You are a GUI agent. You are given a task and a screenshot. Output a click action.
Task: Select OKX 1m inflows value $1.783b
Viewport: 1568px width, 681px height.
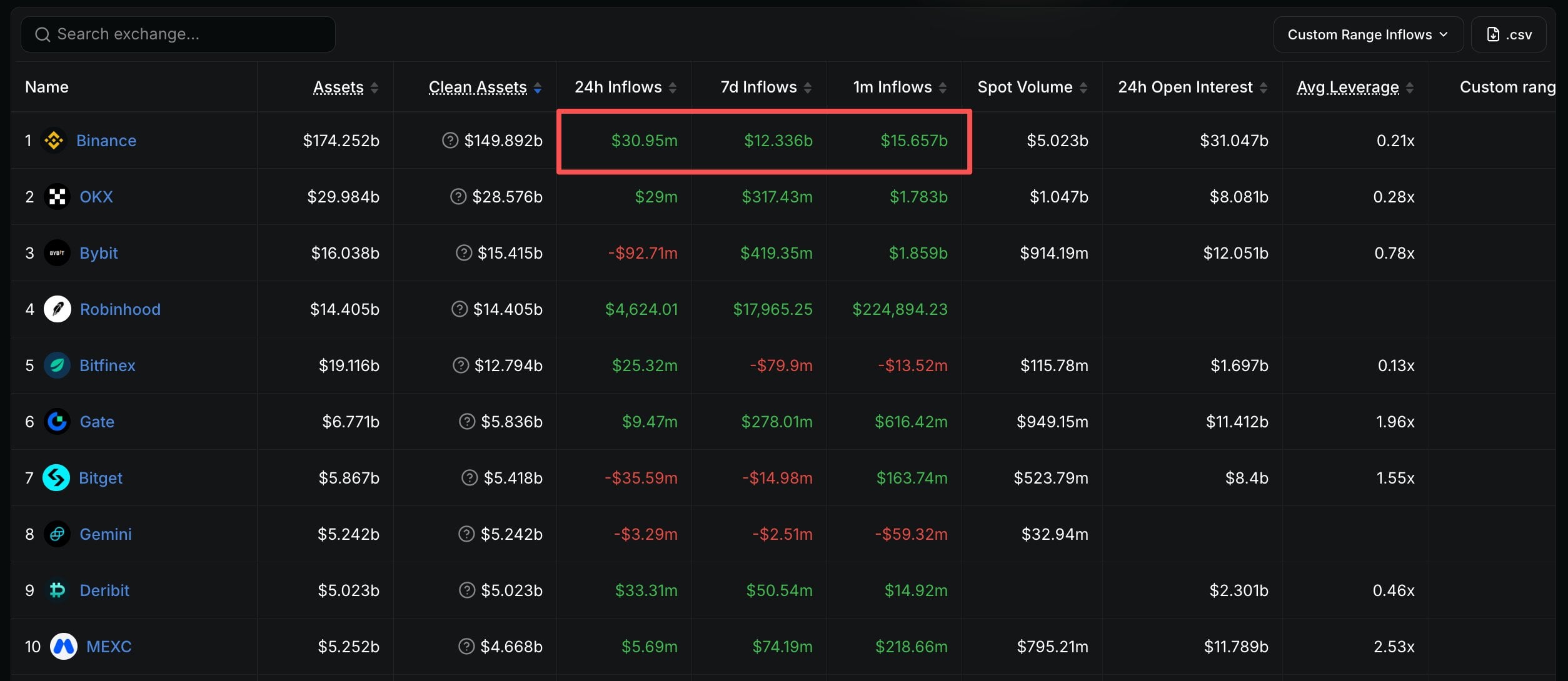pos(919,197)
